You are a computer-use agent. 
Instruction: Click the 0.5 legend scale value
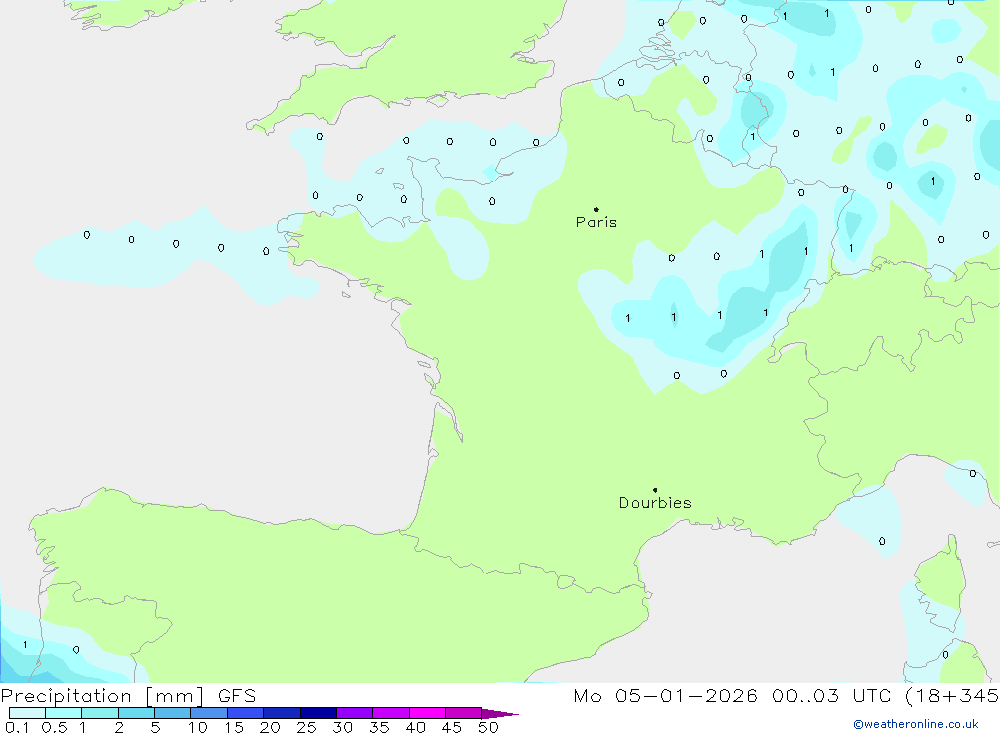(54, 727)
